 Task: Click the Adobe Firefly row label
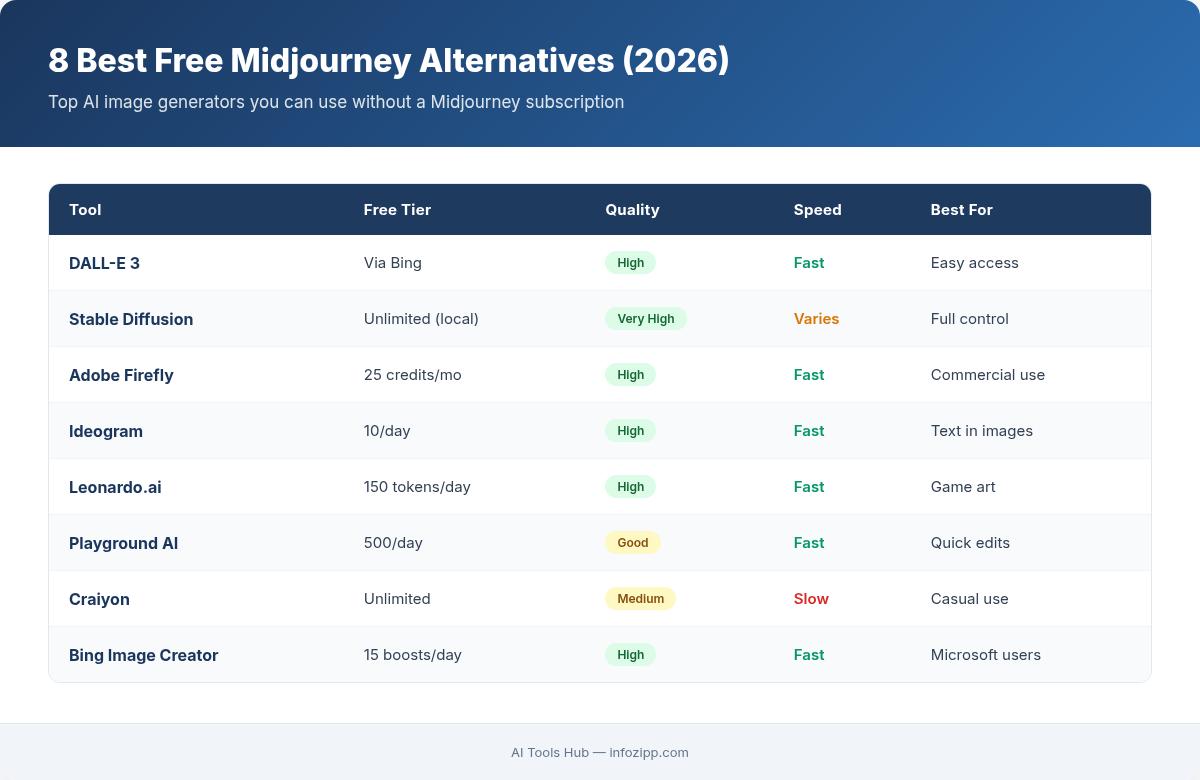121,374
